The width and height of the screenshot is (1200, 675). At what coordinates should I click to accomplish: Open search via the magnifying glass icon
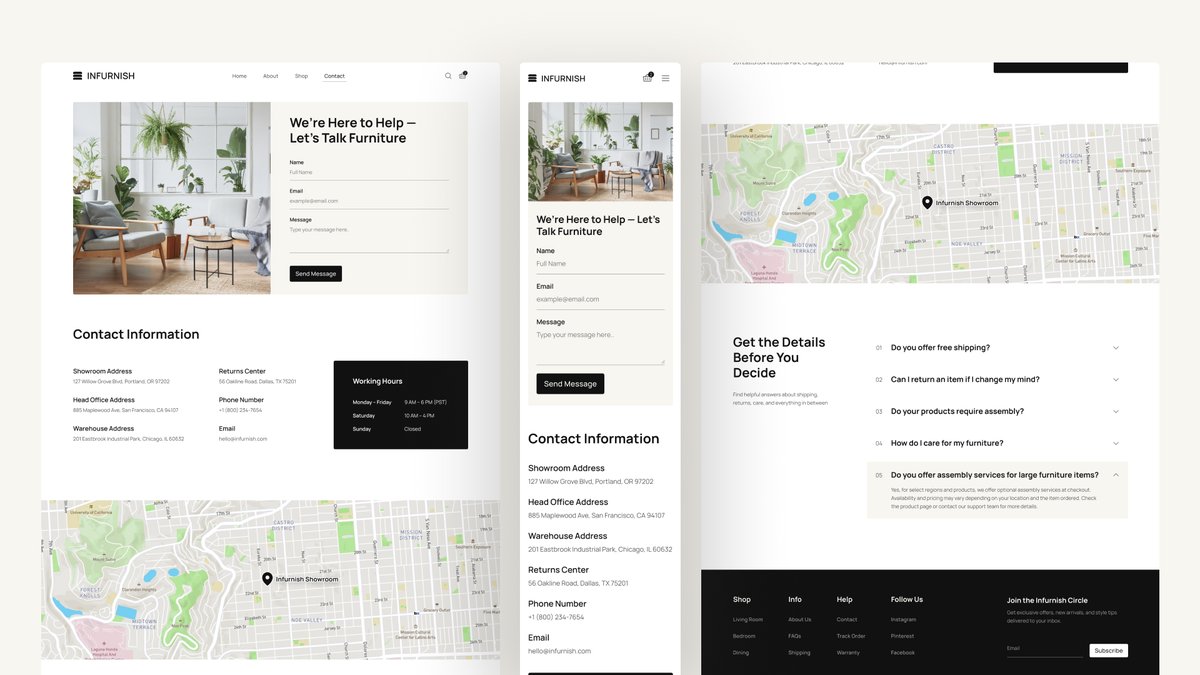448,75
